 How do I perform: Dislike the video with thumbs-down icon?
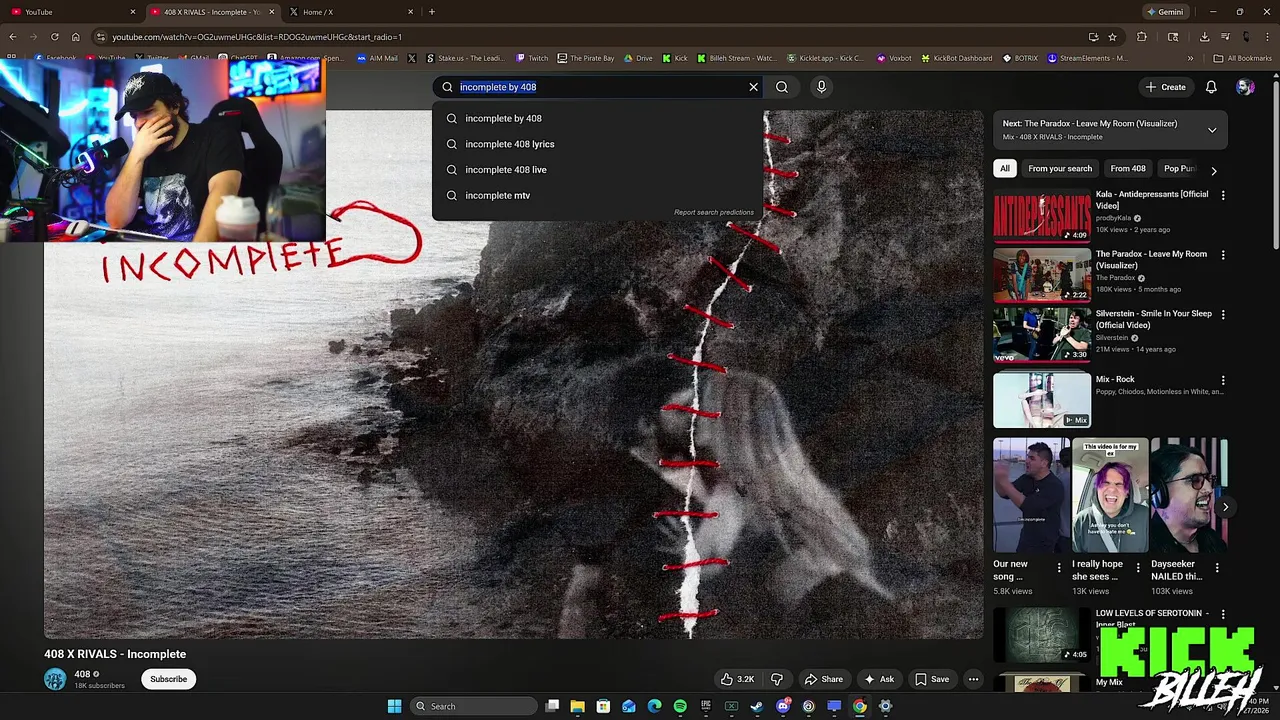pyautogui.click(x=777, y=679)
